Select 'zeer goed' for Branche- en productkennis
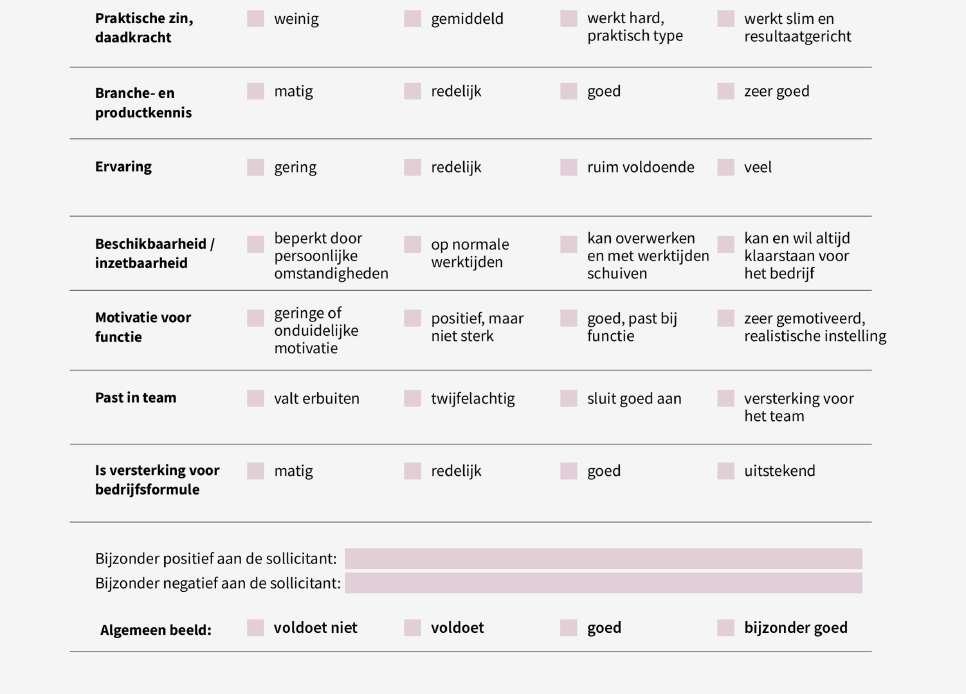 click(x=726, y=91)
